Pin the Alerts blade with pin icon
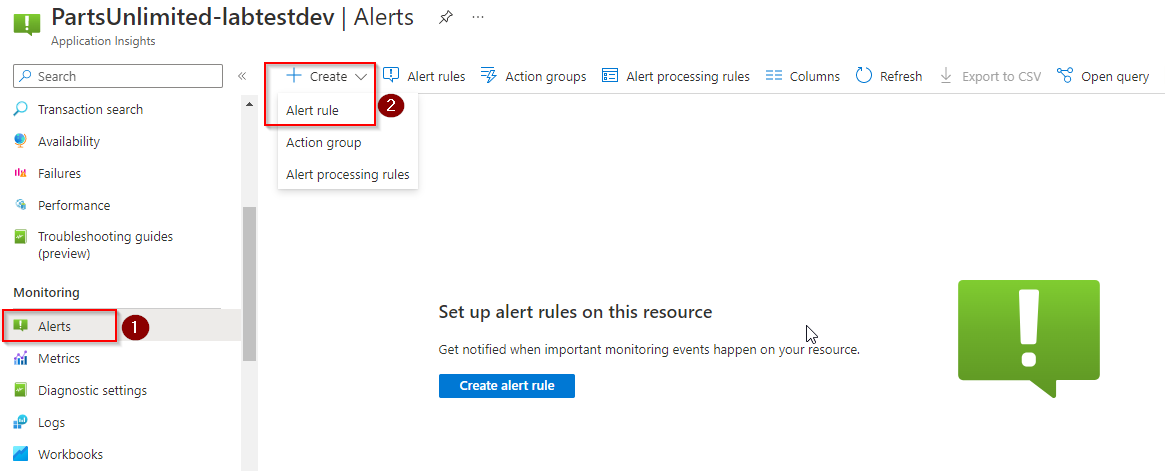This screenshot has width=1165, height=471. pyautogui.click(x=445, y=17)
